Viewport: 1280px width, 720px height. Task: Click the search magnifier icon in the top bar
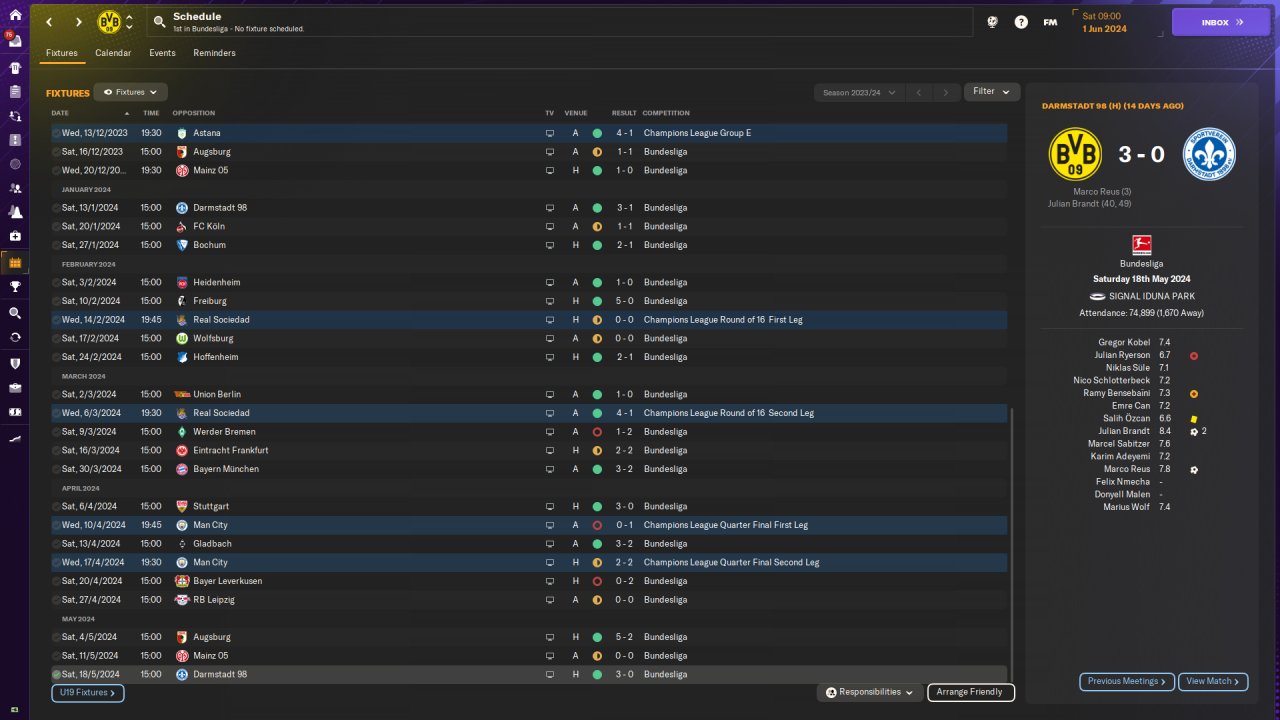coord(161,22)
